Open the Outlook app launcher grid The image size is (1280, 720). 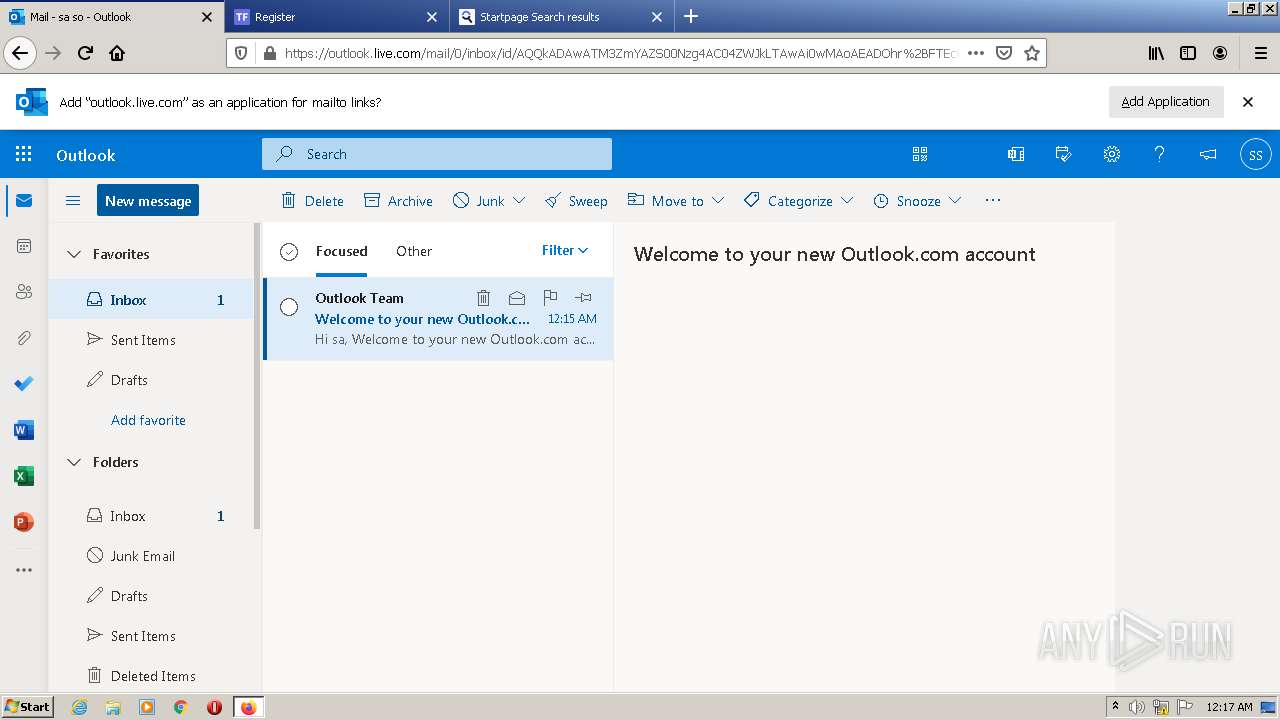(x=24, y=154)
